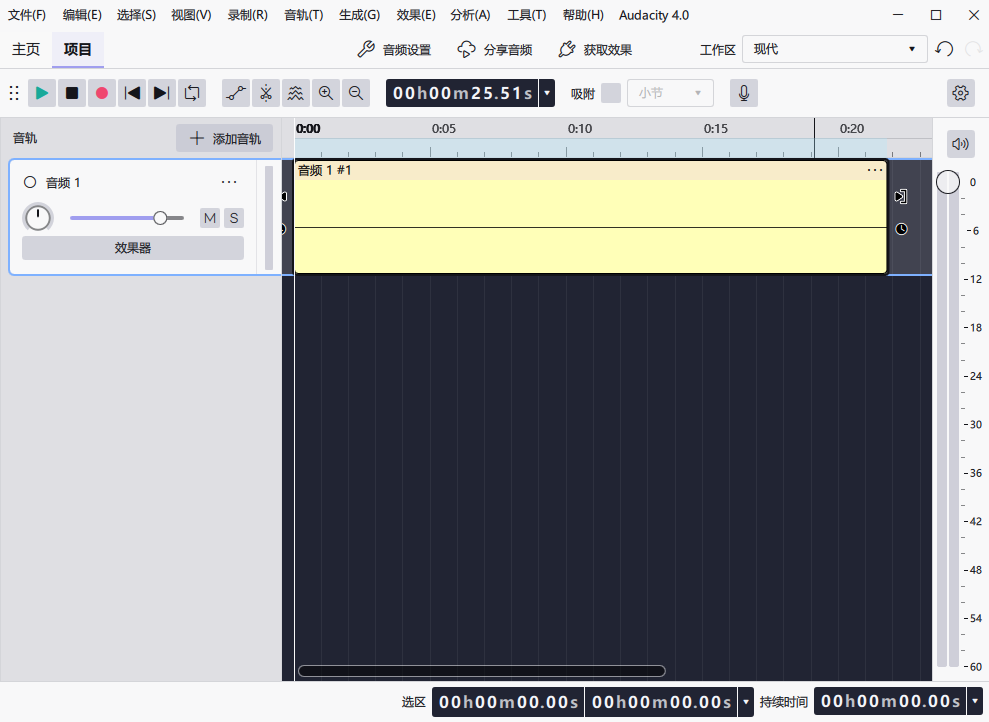Viewport: 989px width, 722px height.
Task: Click the clock stretch icon beside clip
Action: (902, 229)
